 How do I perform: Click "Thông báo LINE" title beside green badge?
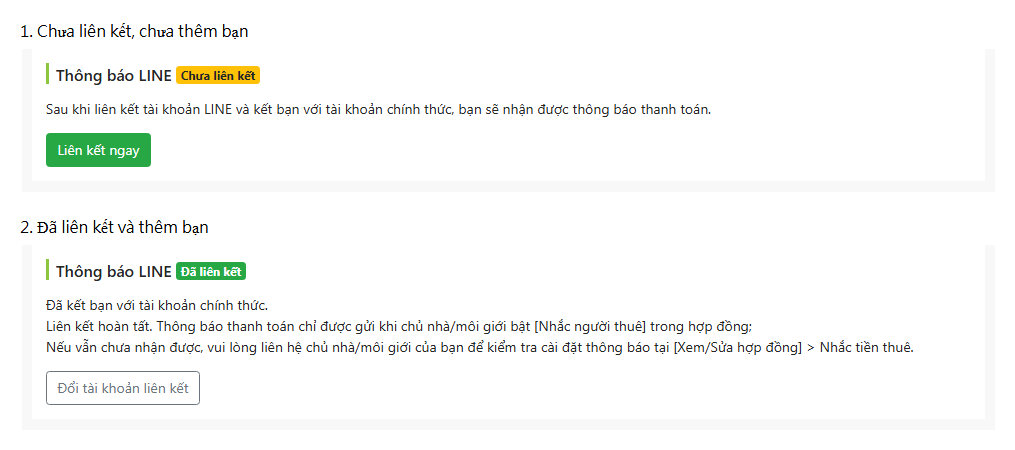click(114, 272)
